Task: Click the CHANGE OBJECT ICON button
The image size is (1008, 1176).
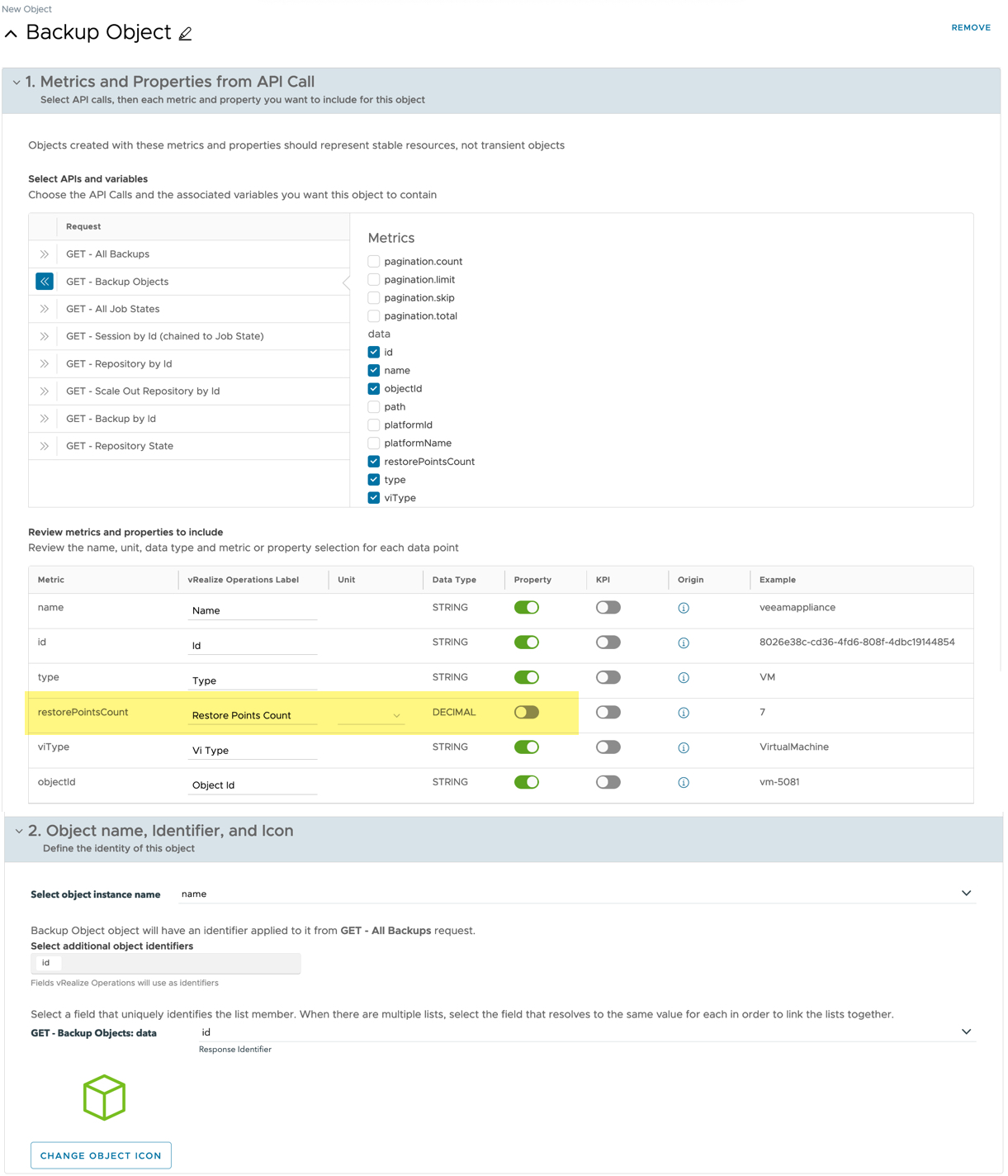Action: [x=101, y=1155]
